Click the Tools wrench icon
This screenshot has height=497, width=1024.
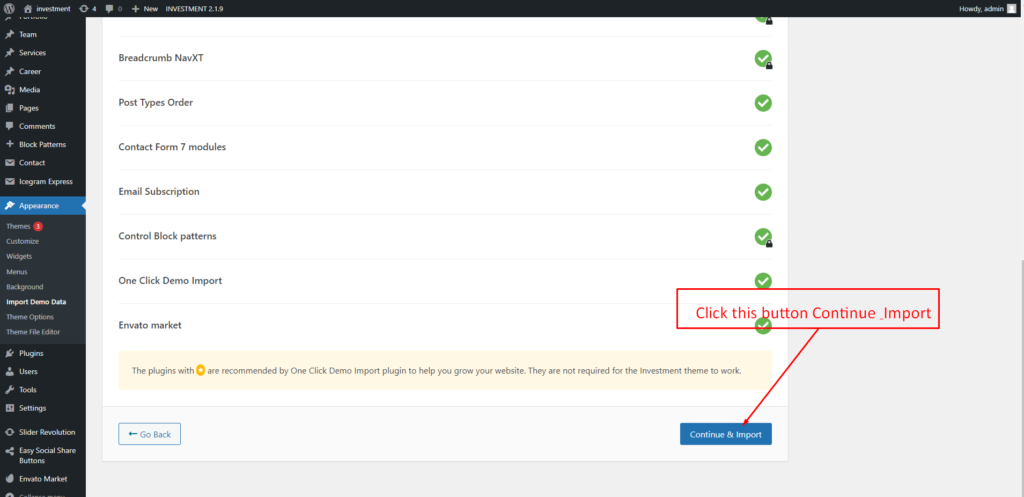point(10,390)
